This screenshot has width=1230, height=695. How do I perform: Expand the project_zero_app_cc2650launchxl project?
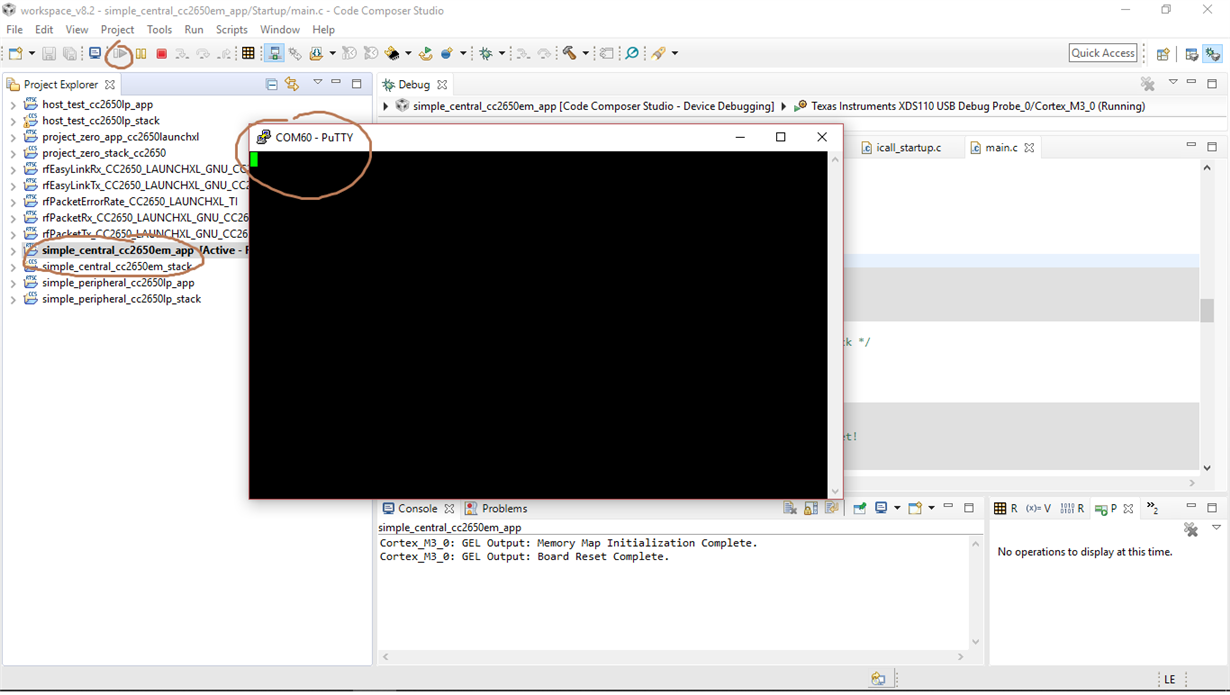pos(13,137)
